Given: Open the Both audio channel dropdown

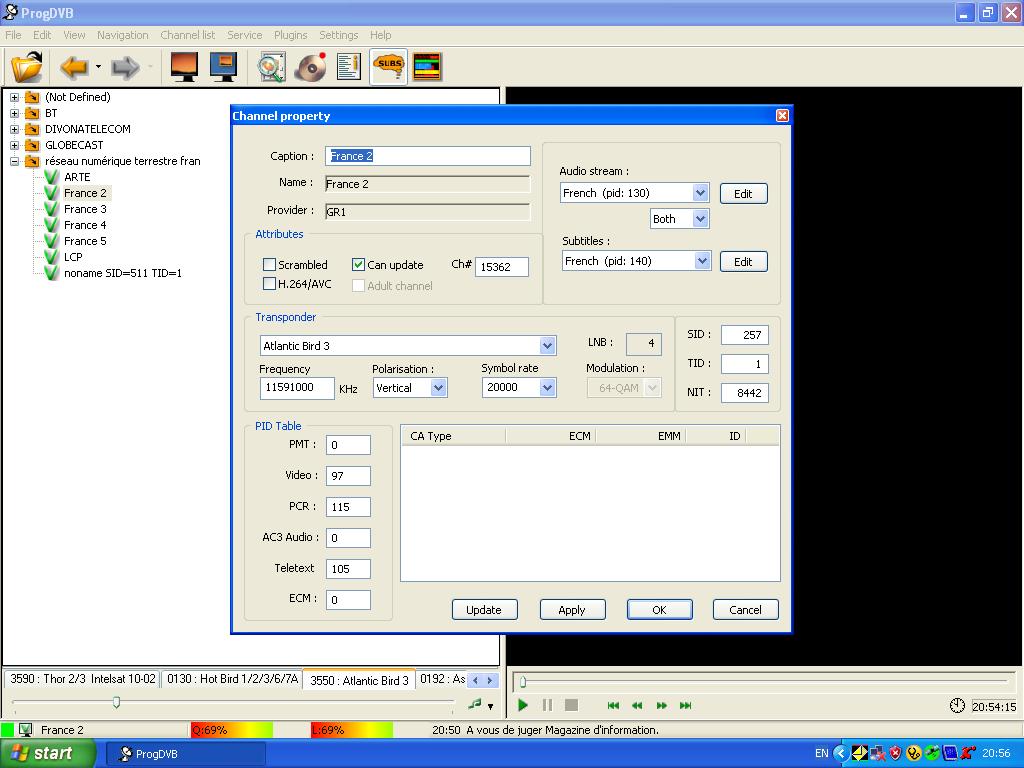Looking at the screenshot, I should [700, 219].
